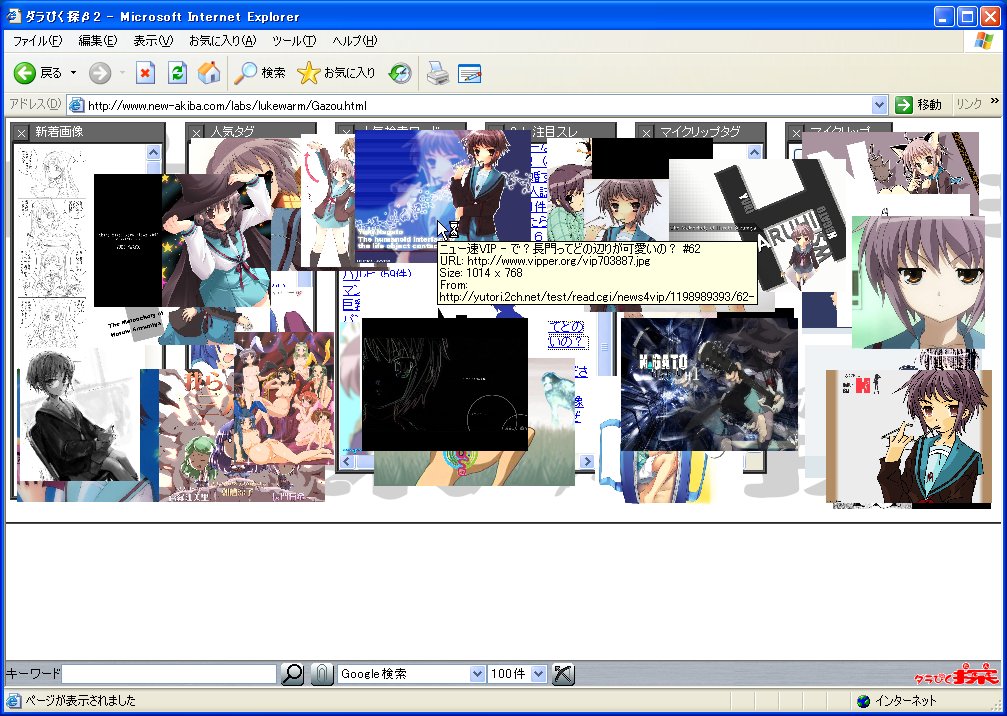Click the Windows flag throbber icon
Image resolution: width=1007 pixels, height=716 pixels.
pyautogui.click(x=983, y=41)
